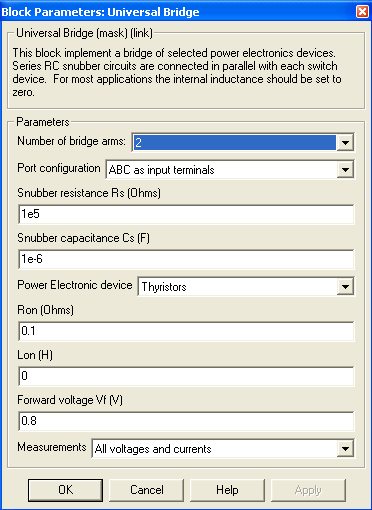Click the Cancel button
372x510 pixels.
click(x=146, y=490)
